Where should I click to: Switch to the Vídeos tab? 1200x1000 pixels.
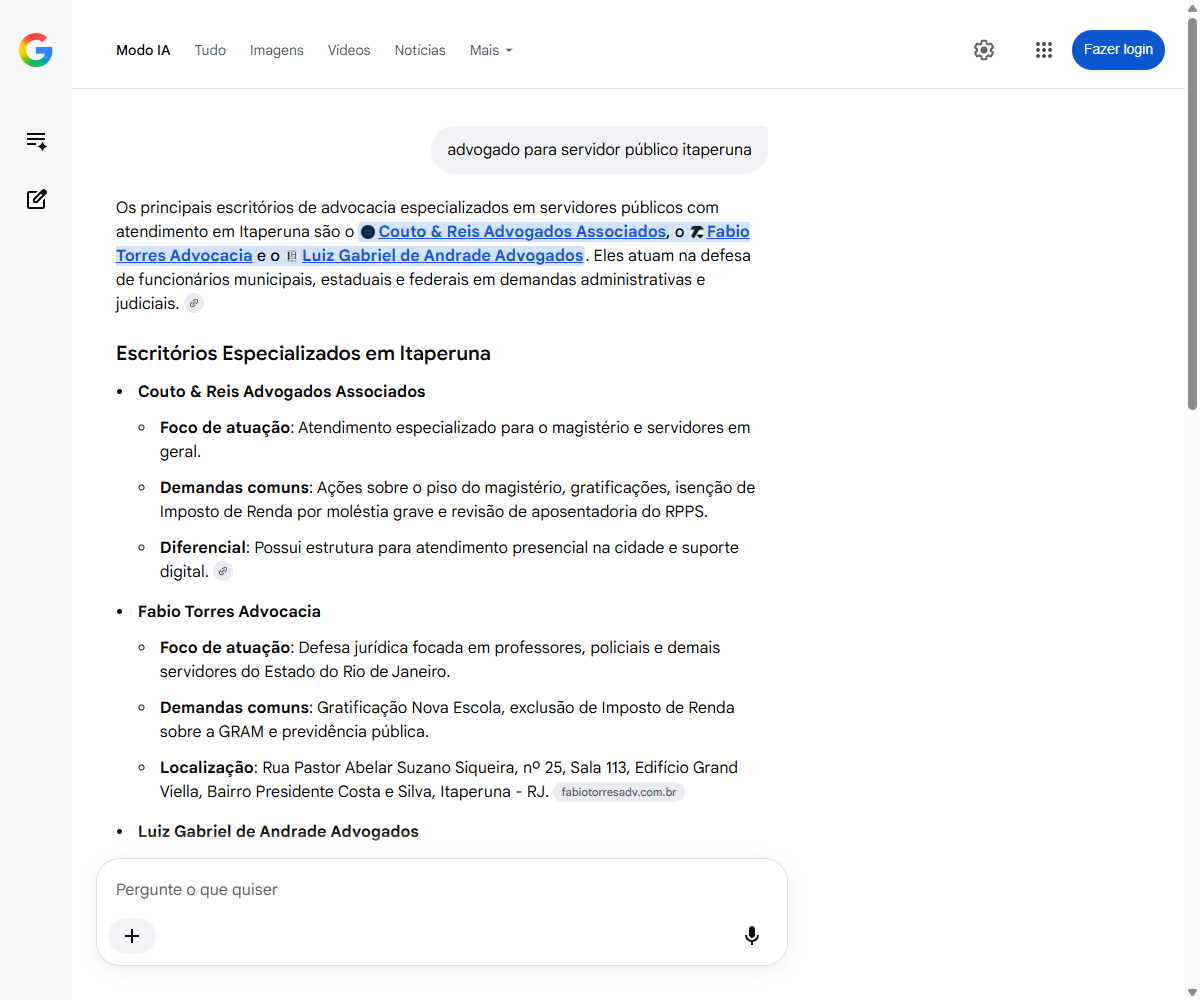(x=349, y=50)
